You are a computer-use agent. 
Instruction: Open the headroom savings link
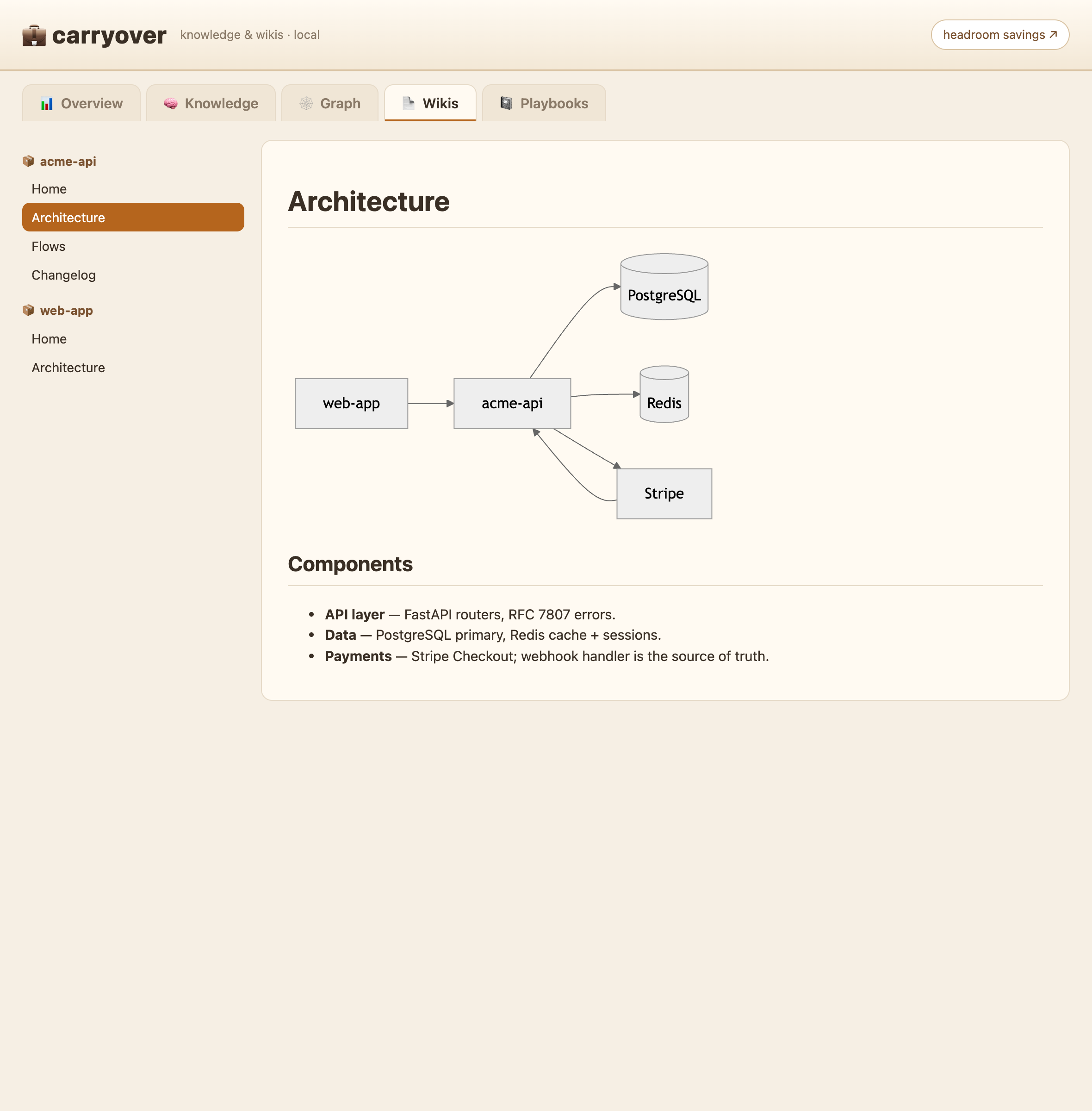pos(999,35)
